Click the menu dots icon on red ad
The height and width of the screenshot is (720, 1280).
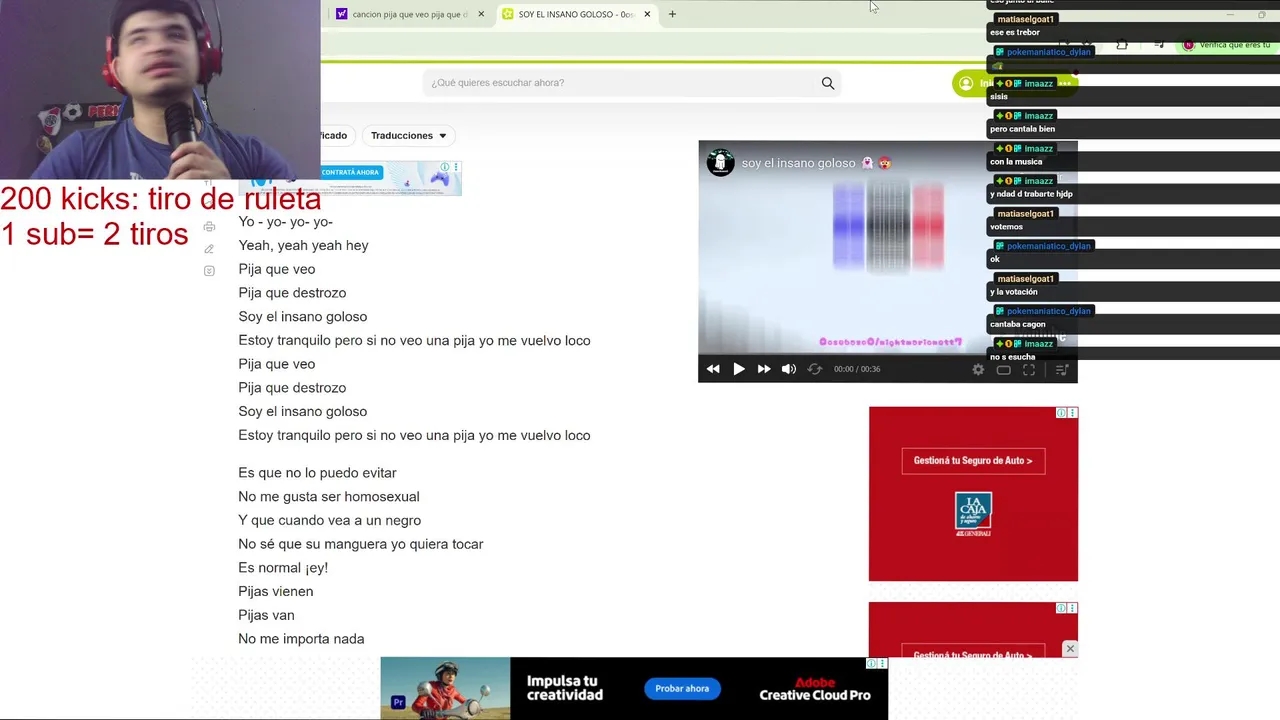point(1073,413)
